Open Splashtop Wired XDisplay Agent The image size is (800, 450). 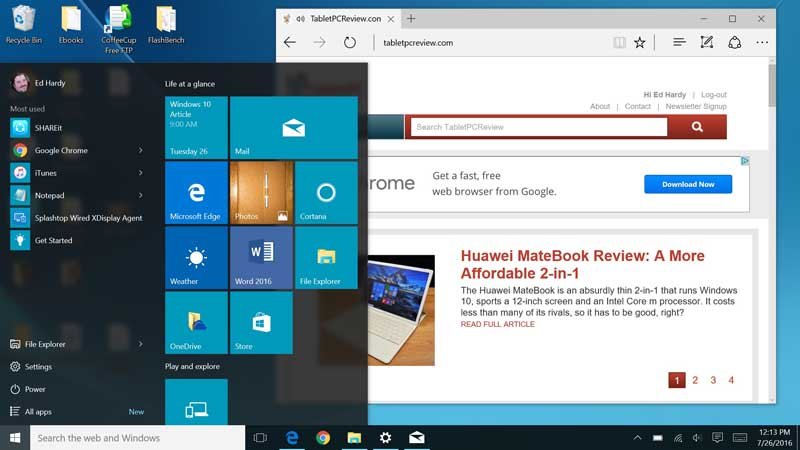pos(77,218)
